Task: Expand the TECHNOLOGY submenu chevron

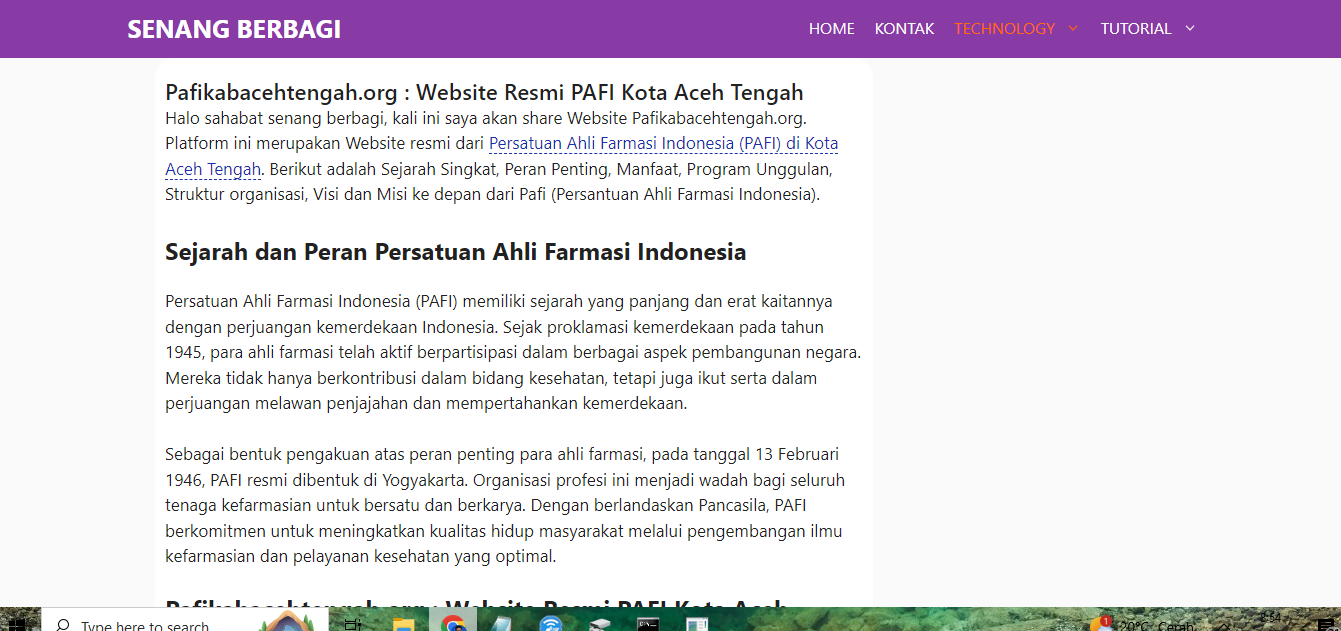Action: point(1073,29)
